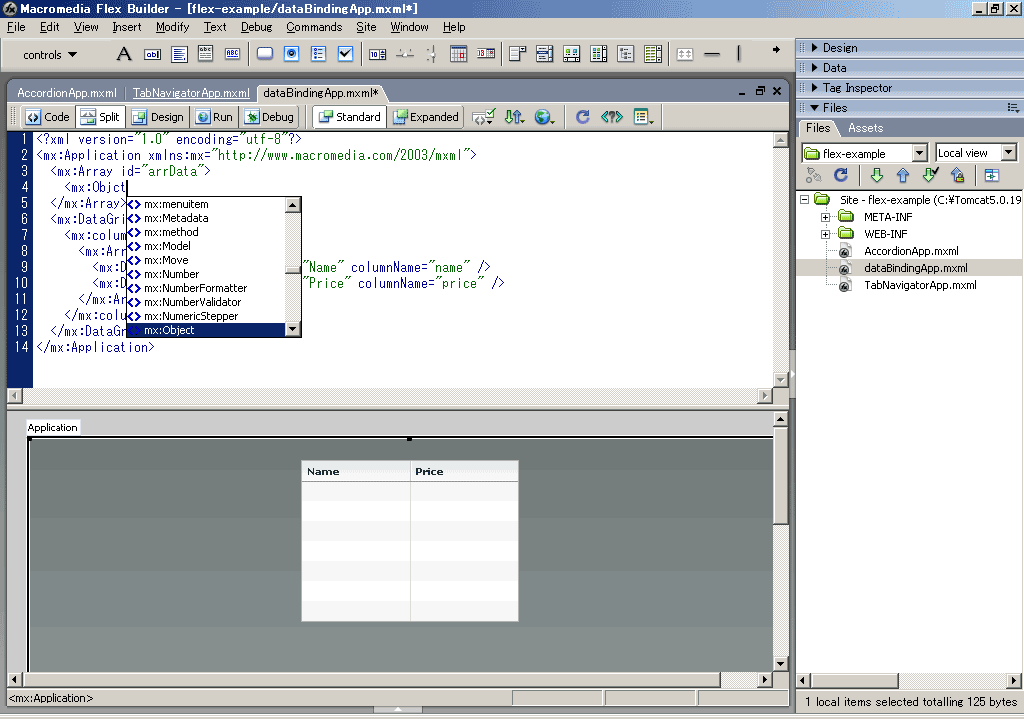Get files with the green down arrow
This screenshot has height=719, width=1024.
tap(876, 175)
